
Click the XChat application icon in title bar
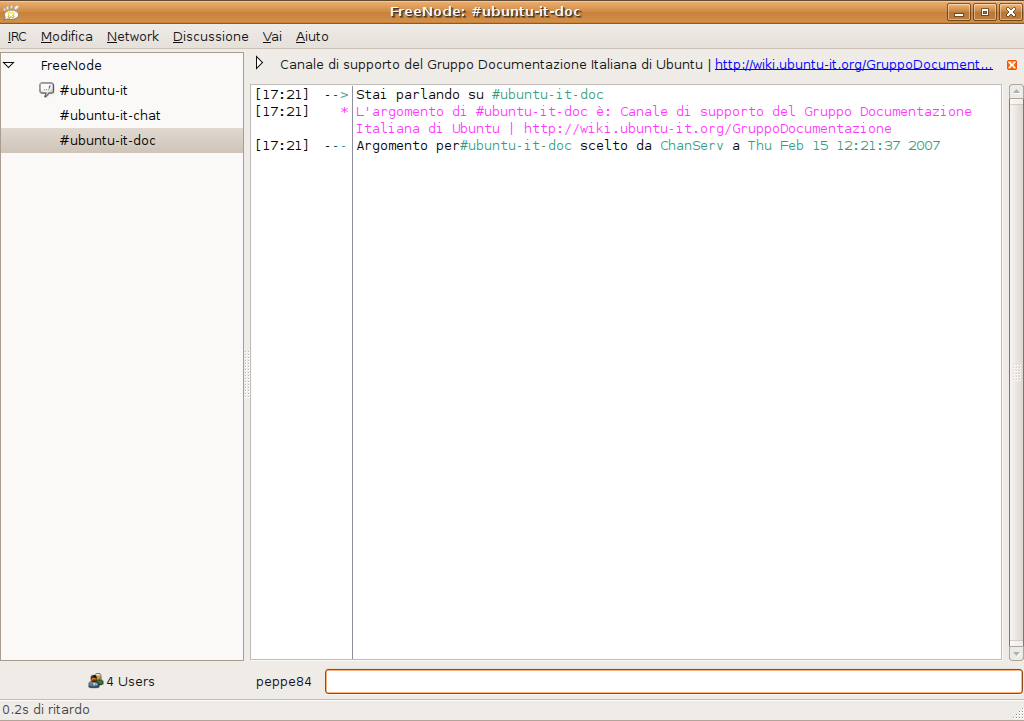11,11
